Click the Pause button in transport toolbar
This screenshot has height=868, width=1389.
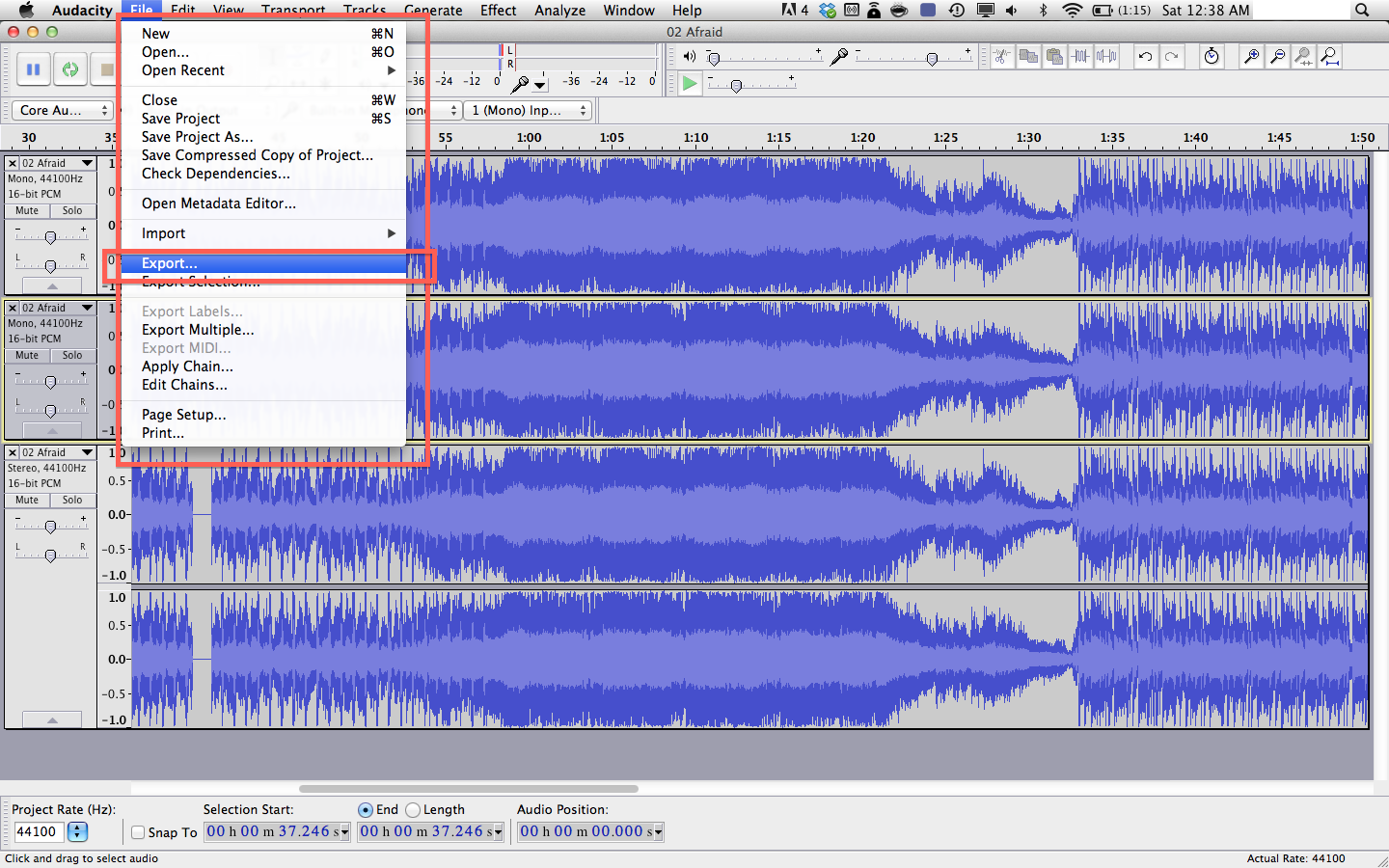click(34, 69)
